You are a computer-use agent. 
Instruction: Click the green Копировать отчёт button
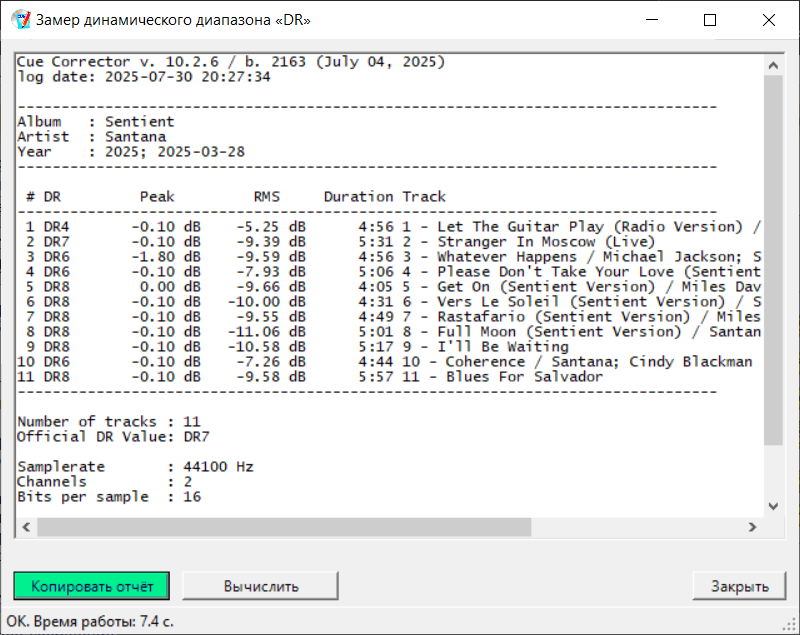pos(92,586)
